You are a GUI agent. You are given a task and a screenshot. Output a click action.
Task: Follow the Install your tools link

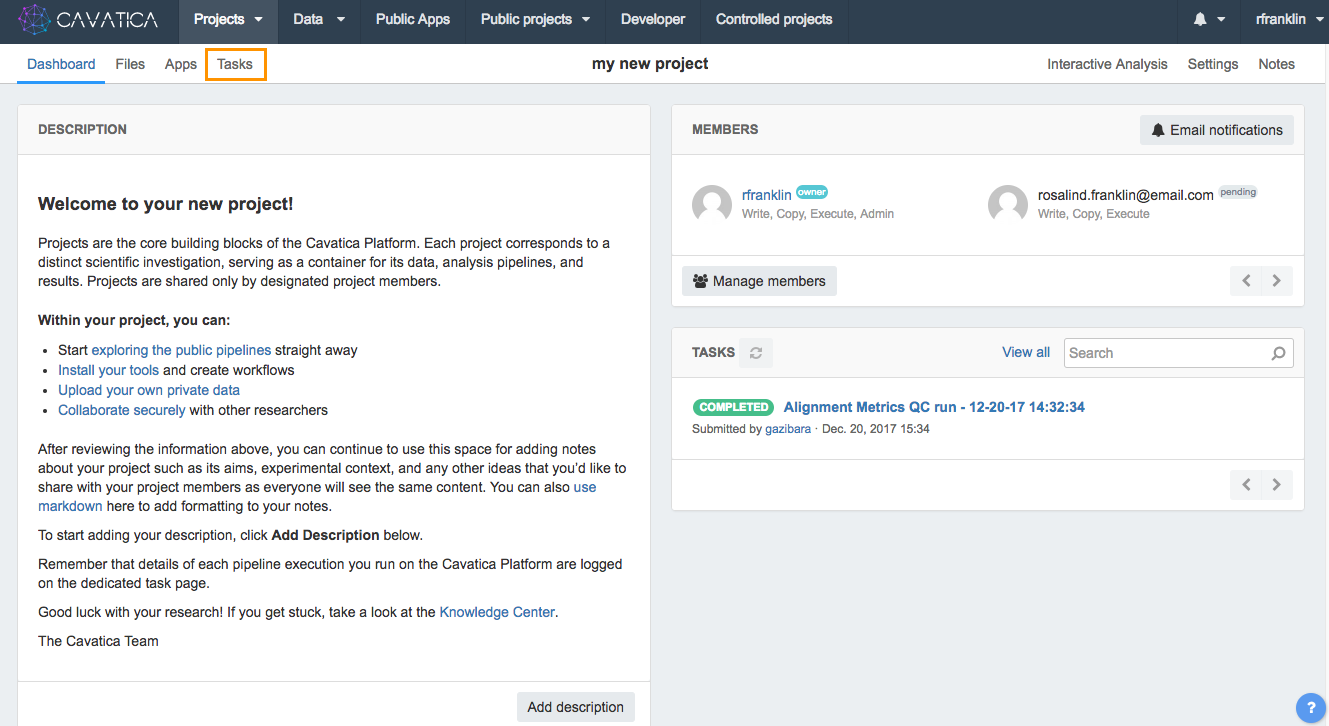pyautogui.click(x=108, y=370)
